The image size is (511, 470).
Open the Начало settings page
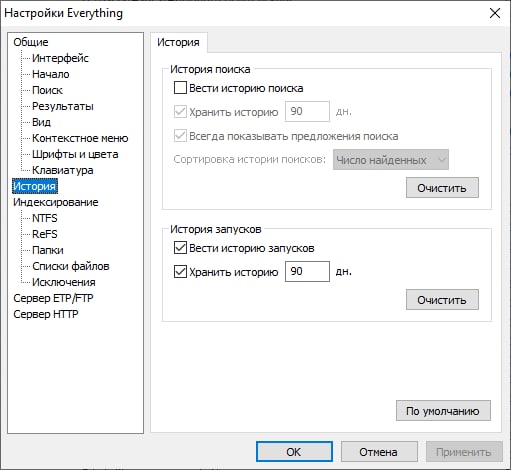tap(51, 74)
